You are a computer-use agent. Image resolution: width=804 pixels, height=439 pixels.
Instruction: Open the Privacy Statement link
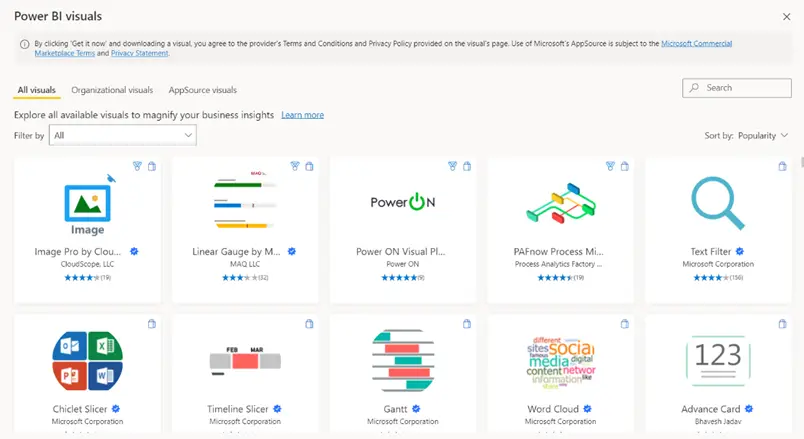pyautogui.click(x=139, y=53)
